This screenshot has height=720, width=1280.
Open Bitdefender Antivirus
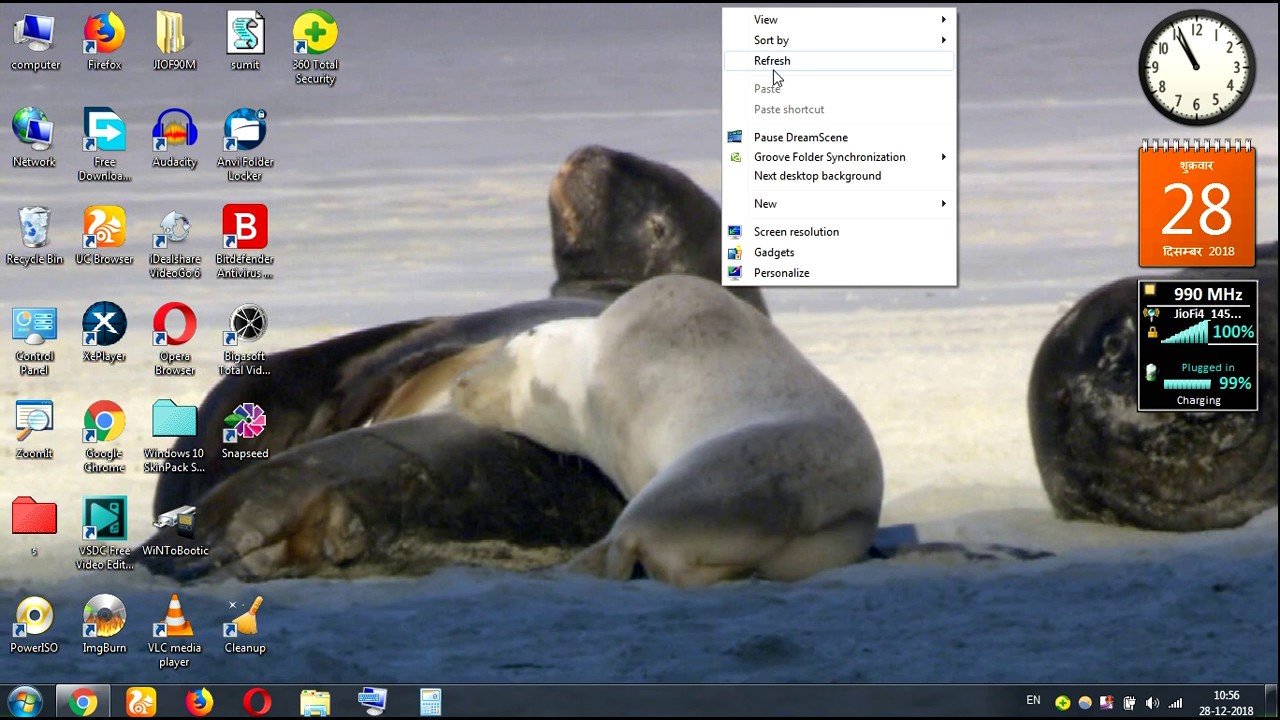(245, 225)
